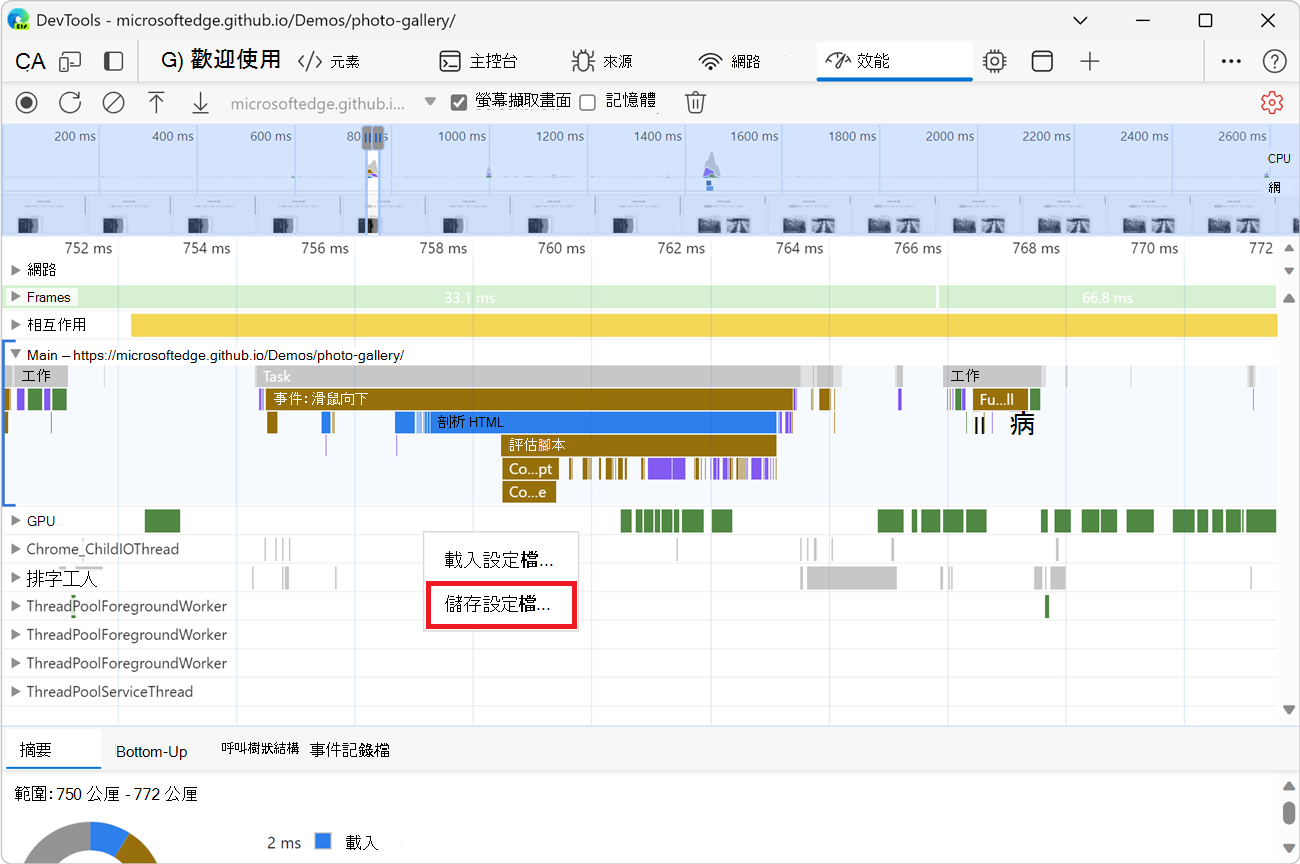The image size is (1300, 864).
Task: Open the recording selector dropdown arrow
Action: (431, 102)
